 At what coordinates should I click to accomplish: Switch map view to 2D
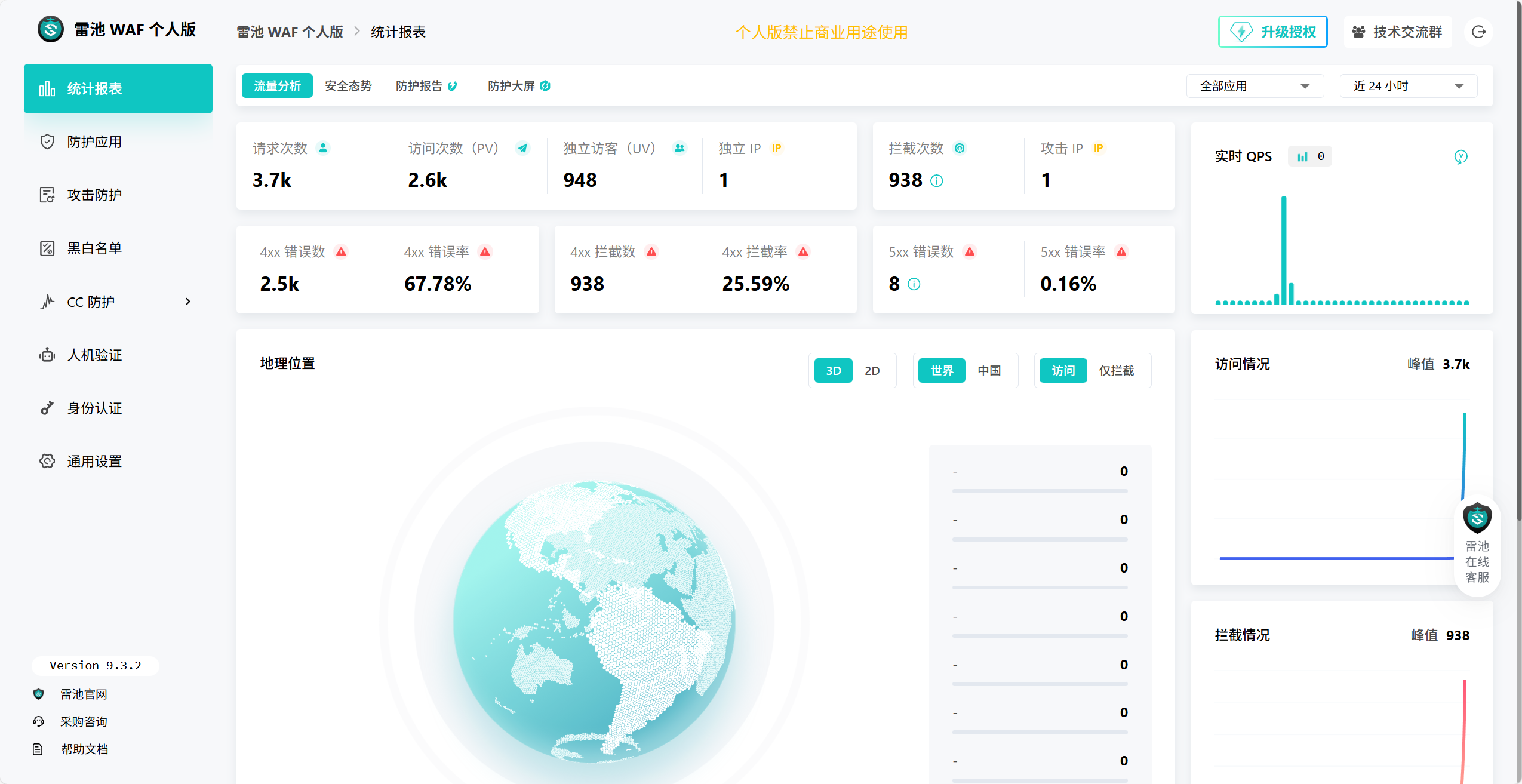872,371
